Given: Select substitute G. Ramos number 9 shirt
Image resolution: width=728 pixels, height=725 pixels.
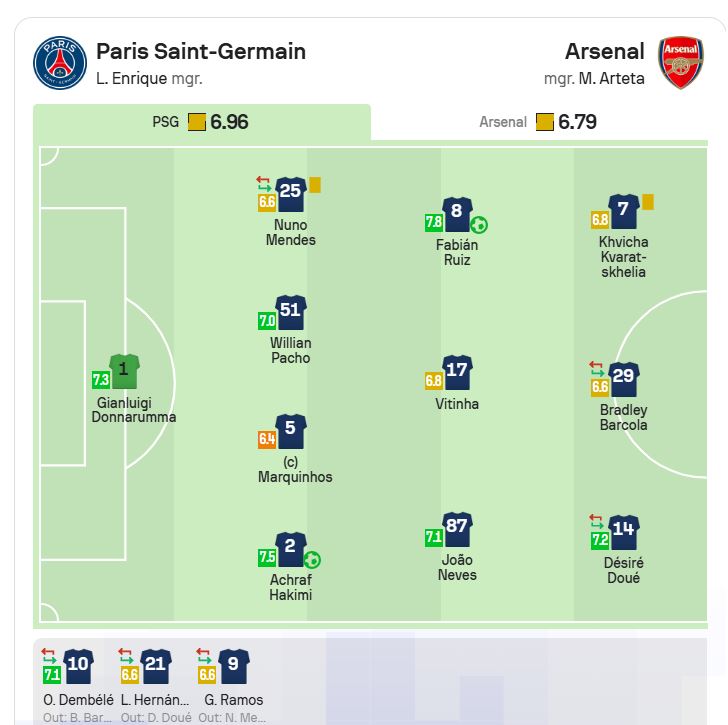Looking at the screenshot, I should [x=234, y=666].
